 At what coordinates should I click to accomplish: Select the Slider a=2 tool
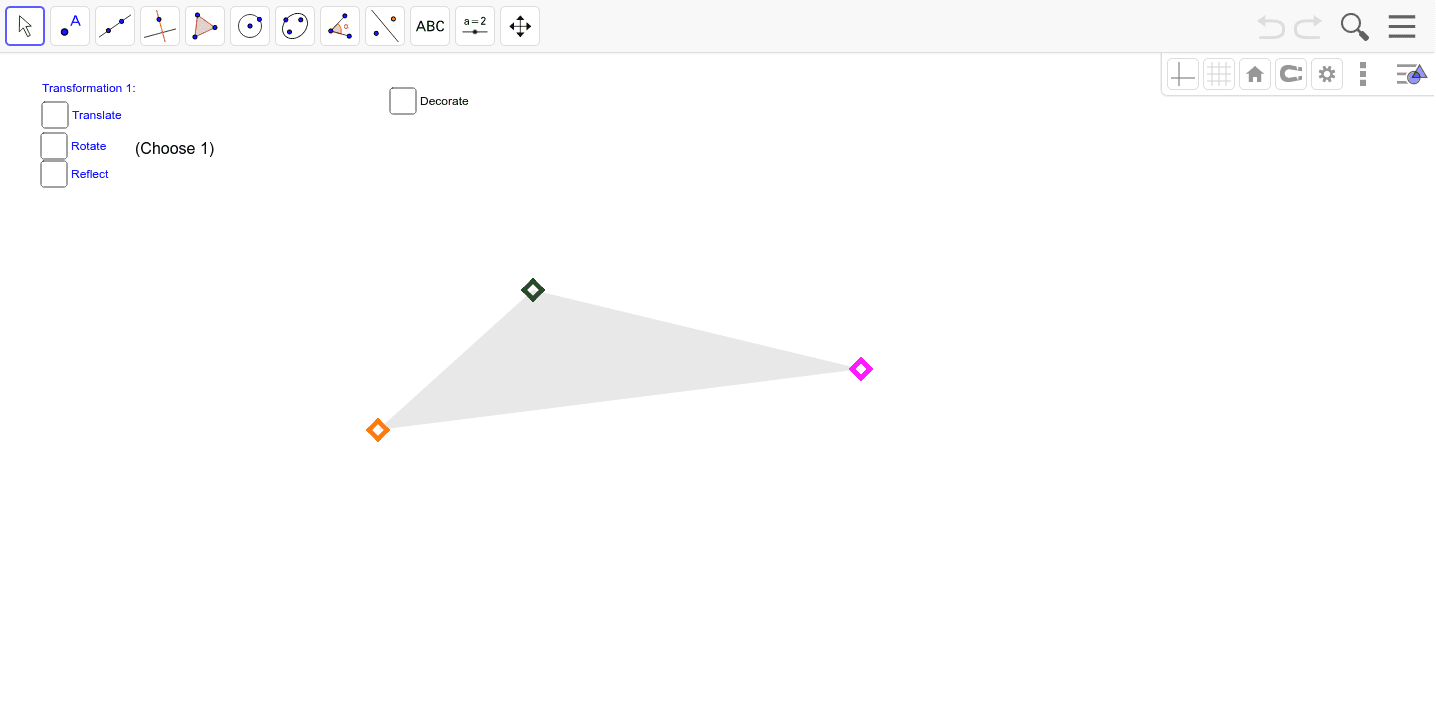click(475, 26)
